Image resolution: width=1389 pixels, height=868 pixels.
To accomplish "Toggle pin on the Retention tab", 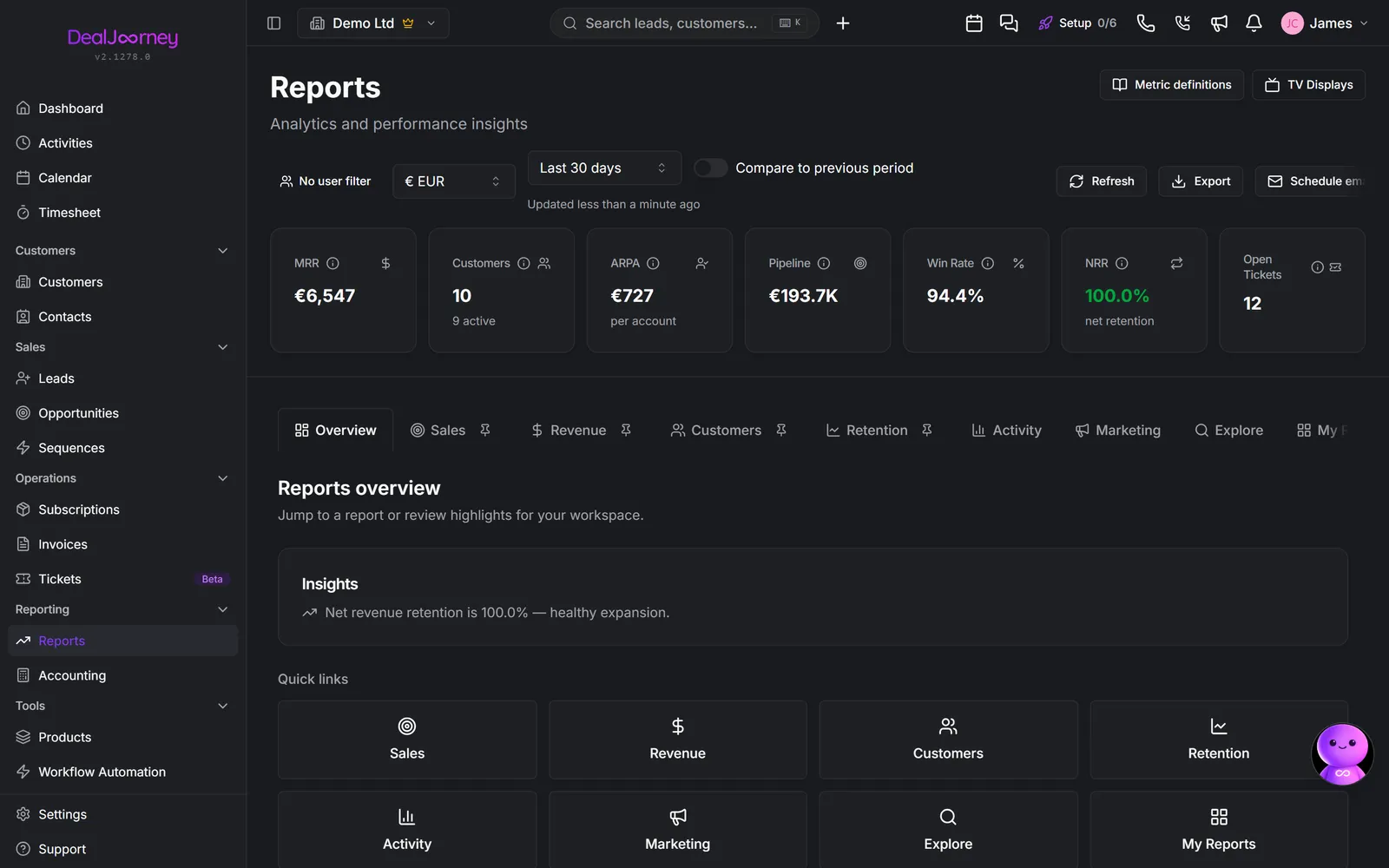I will [927, 430].
